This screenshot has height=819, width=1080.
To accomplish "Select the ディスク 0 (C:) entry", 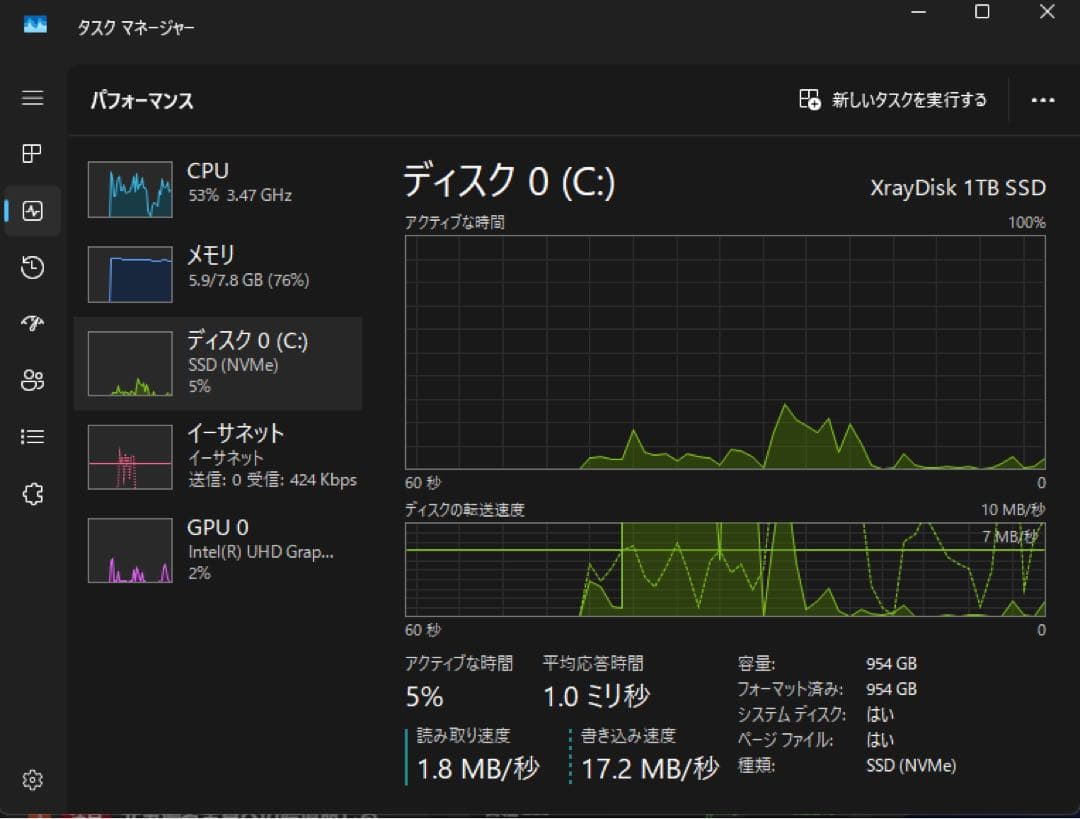I will pos(220,363).
